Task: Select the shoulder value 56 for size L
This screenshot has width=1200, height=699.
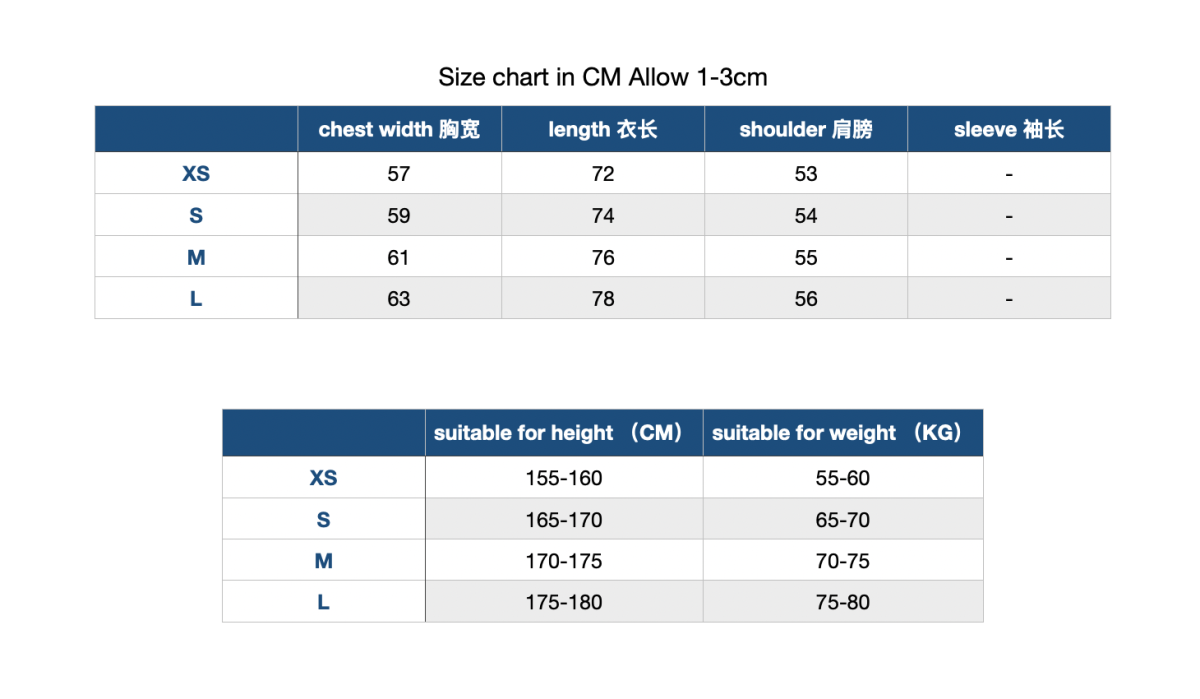Action: [806, 298]
